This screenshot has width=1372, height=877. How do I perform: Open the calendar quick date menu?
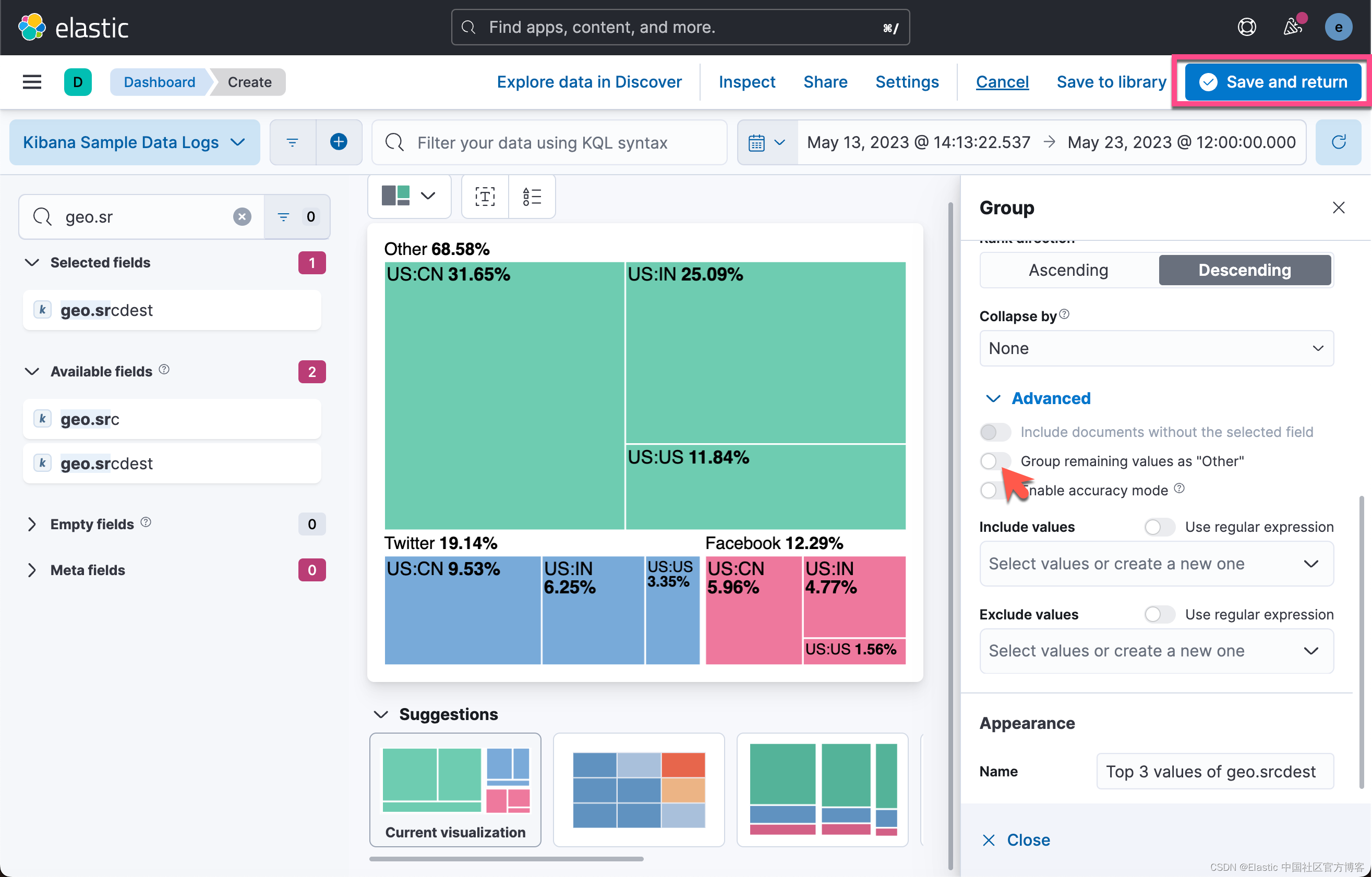click(767, 142)
